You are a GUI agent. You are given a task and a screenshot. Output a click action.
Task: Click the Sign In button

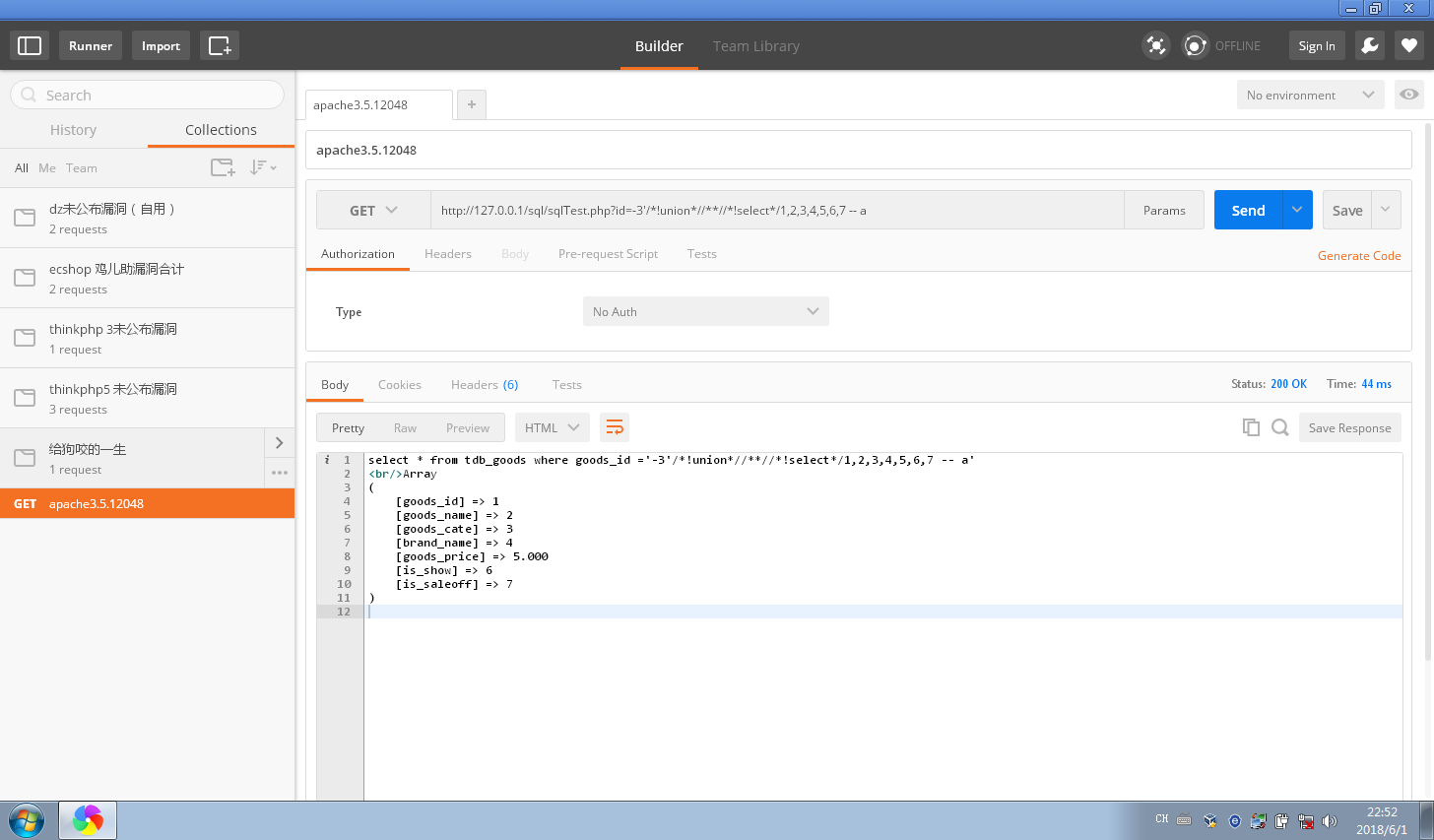coord(1317,45)
